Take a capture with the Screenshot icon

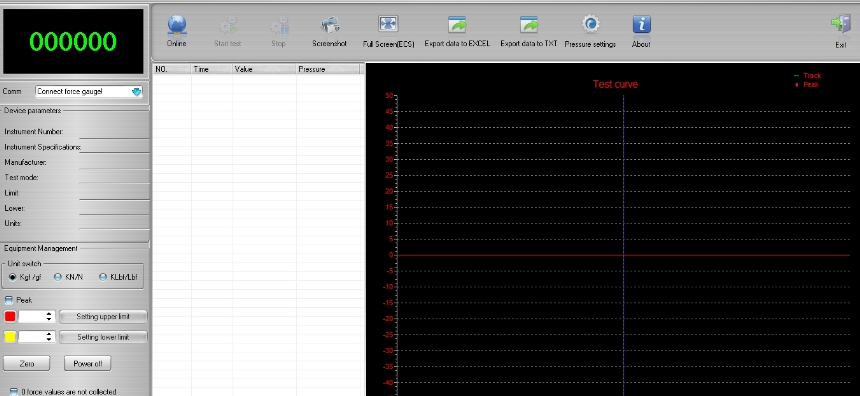[x=330, y=25]
